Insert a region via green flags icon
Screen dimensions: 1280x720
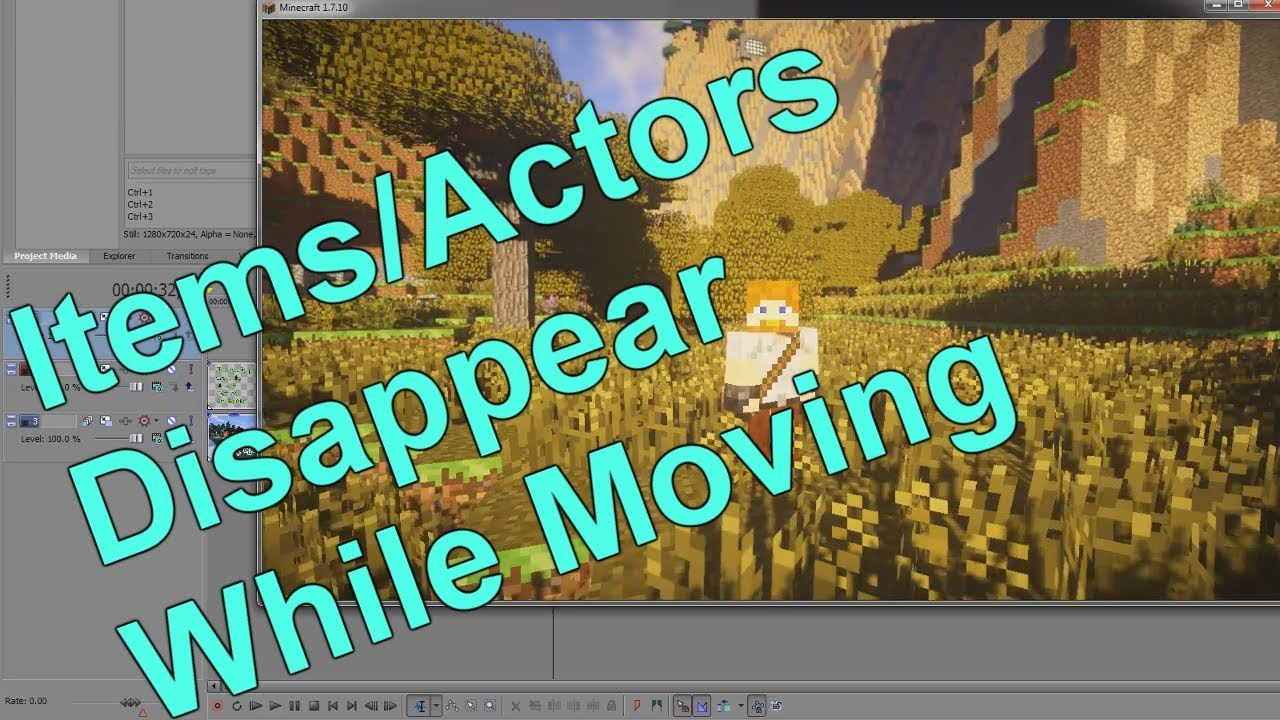coord(656,706)
